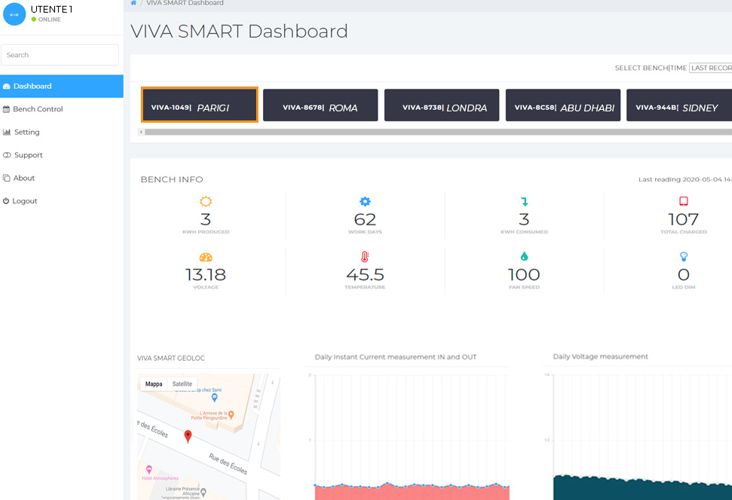Select the VIVA-8678 ROMA bench
This screenshot has height=500, width=732.
coord(320,105)
